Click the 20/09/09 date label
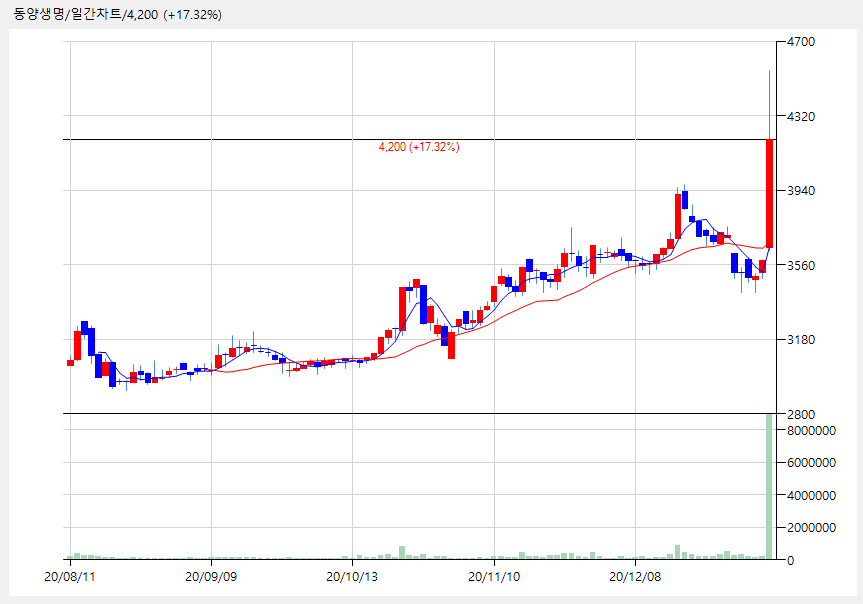Screen dimensions: 863x604 [x=211, y=576]
